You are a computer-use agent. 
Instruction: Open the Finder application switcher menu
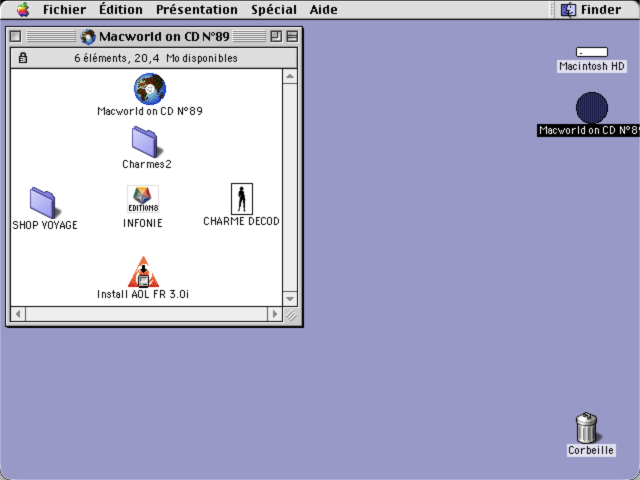(591, 10)
